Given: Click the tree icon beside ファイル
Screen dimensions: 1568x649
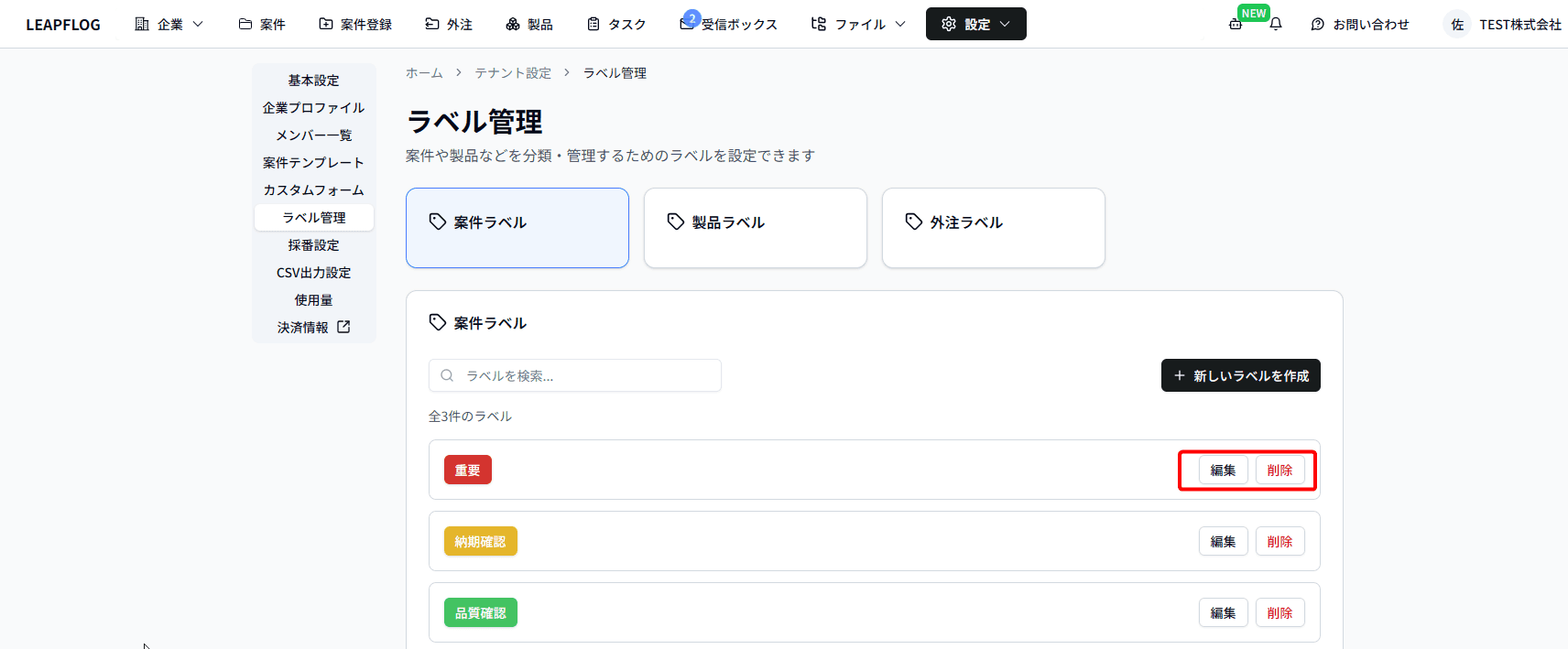Looking at the screenshot, I should [x=819, y=24].
